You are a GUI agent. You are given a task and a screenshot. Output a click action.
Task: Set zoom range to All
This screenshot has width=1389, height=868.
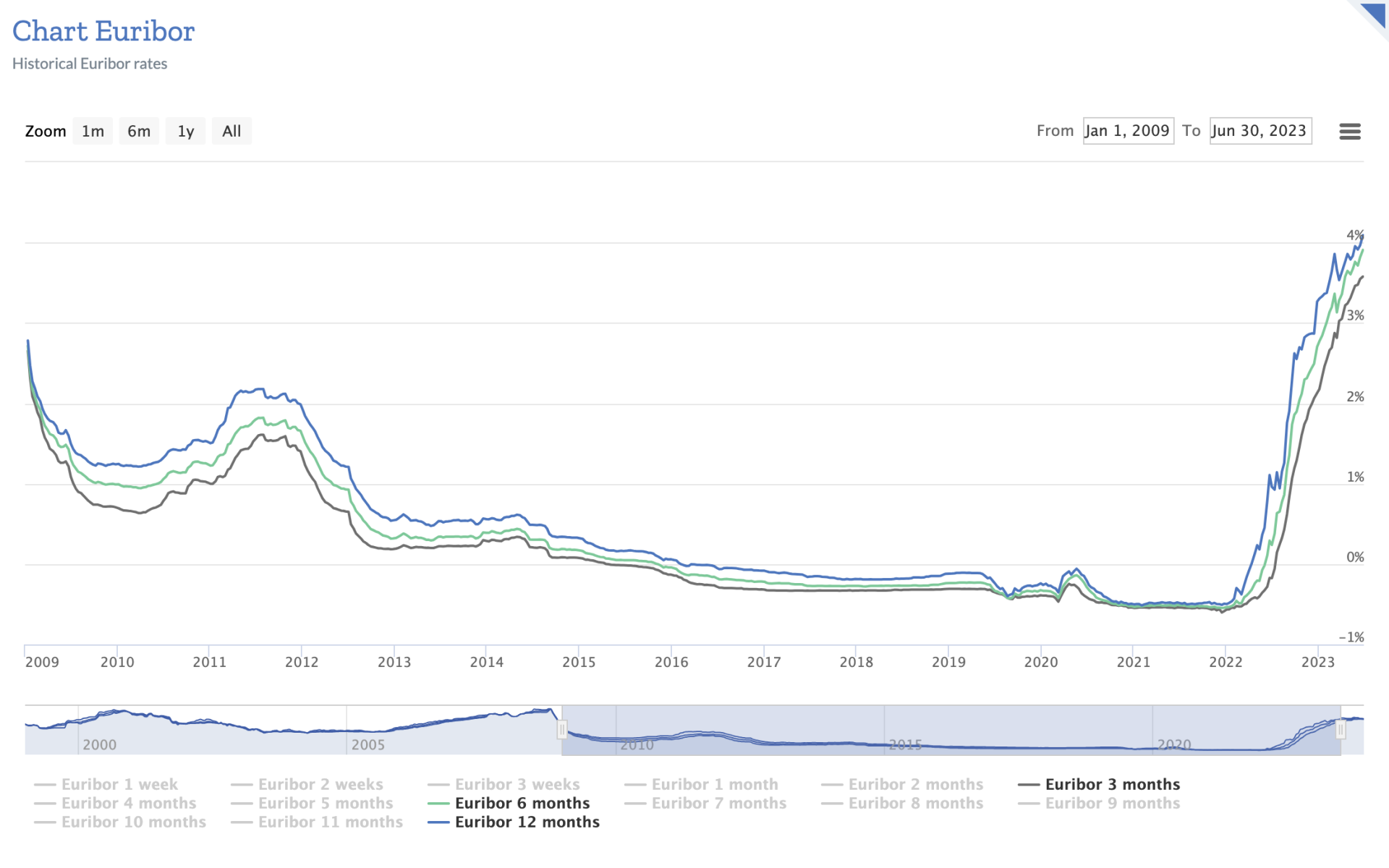point(231,131)
